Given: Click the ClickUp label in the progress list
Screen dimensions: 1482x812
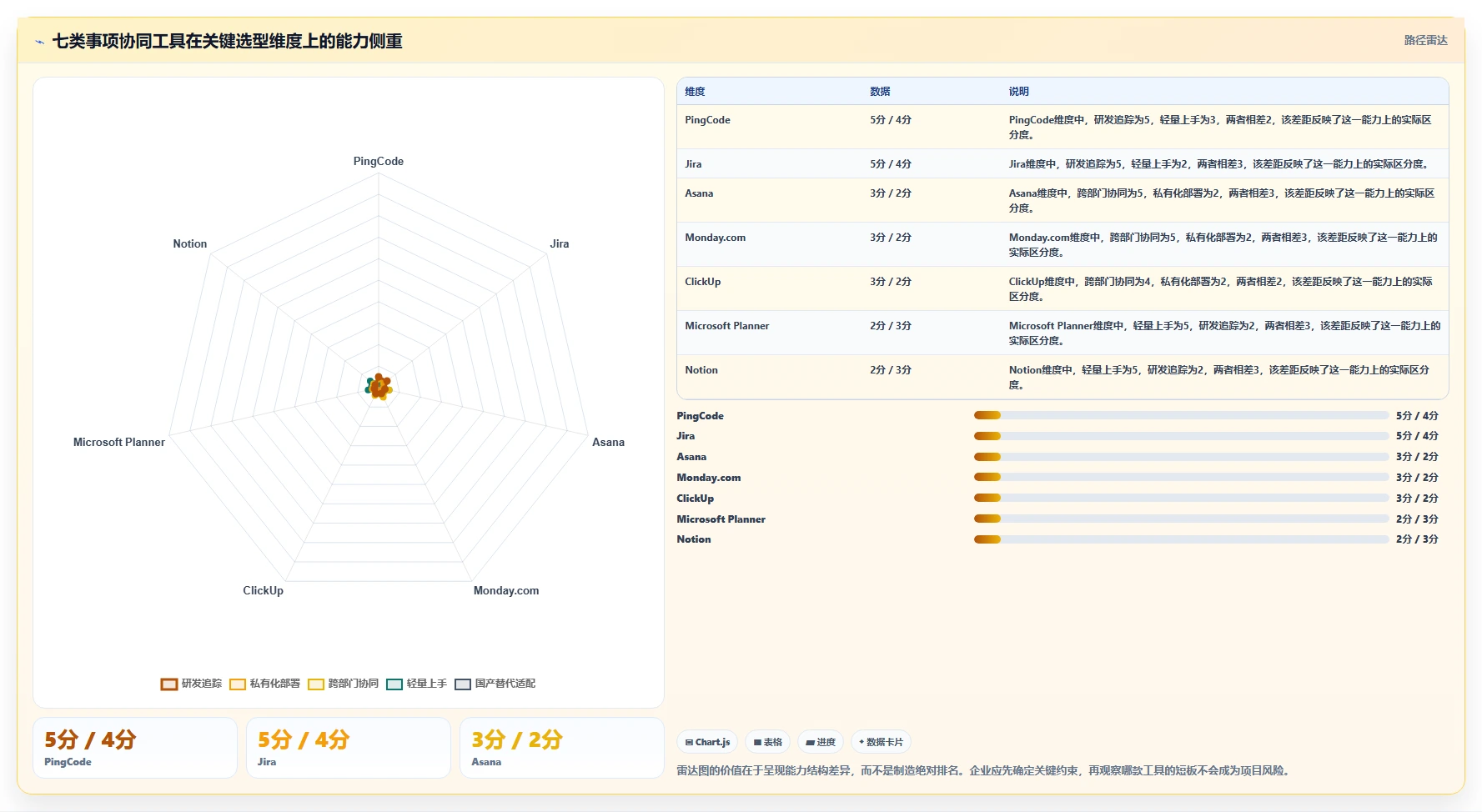Looking at the screenshot, I should pyautogui.click(x=695, y=499).
